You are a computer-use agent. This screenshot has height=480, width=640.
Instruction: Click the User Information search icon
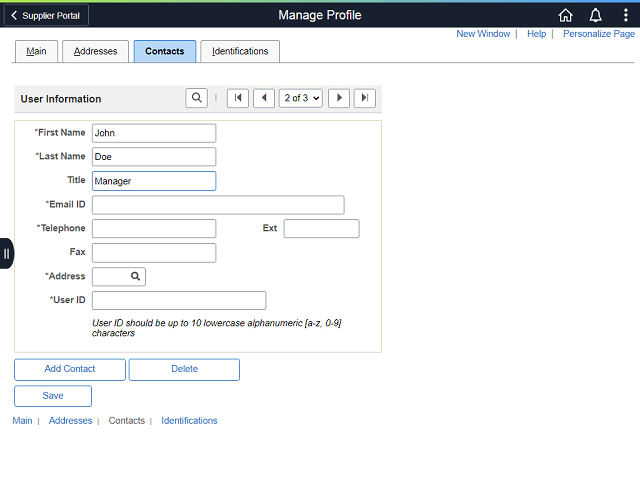[196, 98]
